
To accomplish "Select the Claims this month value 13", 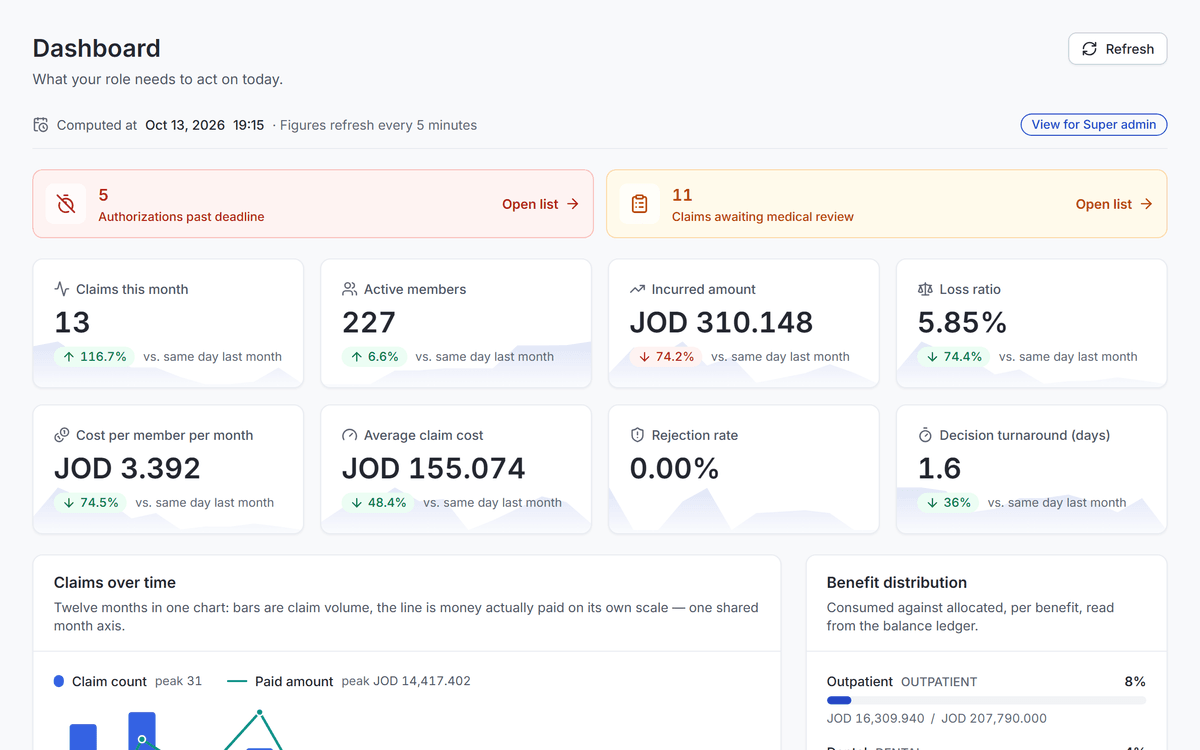I will [72, 322].
